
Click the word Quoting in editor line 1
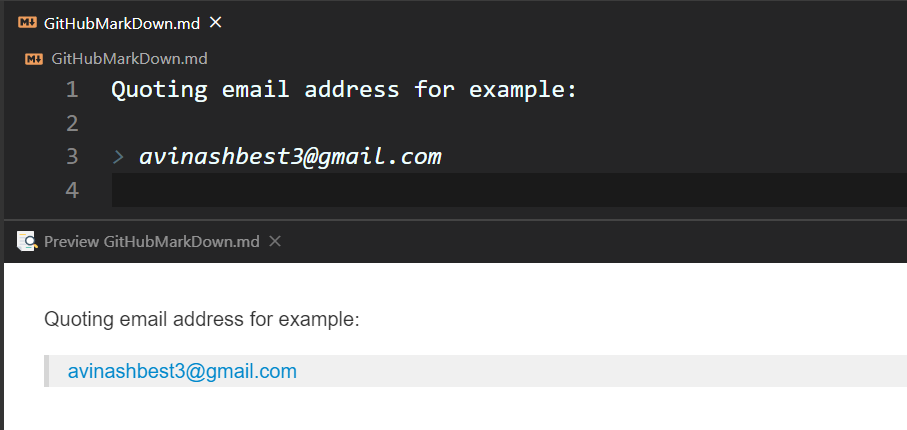[159, 90]
